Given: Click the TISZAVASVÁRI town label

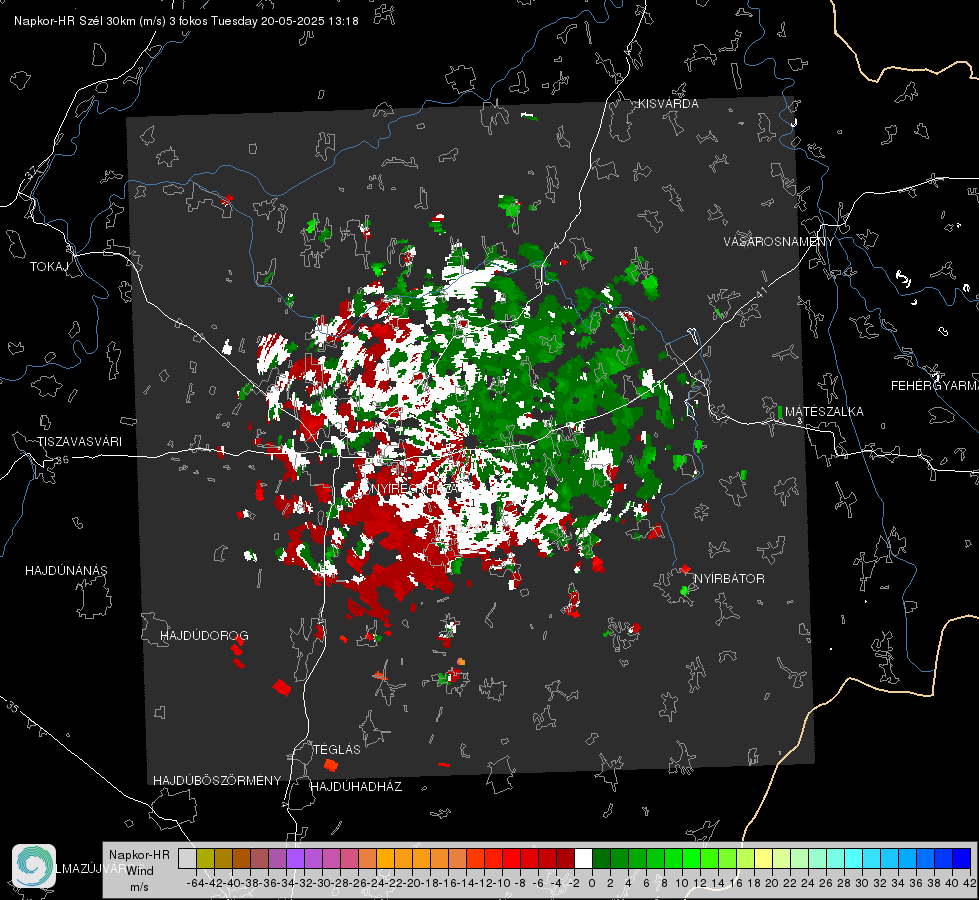Looking at the screenshot, I should click(x=80, y=442).
